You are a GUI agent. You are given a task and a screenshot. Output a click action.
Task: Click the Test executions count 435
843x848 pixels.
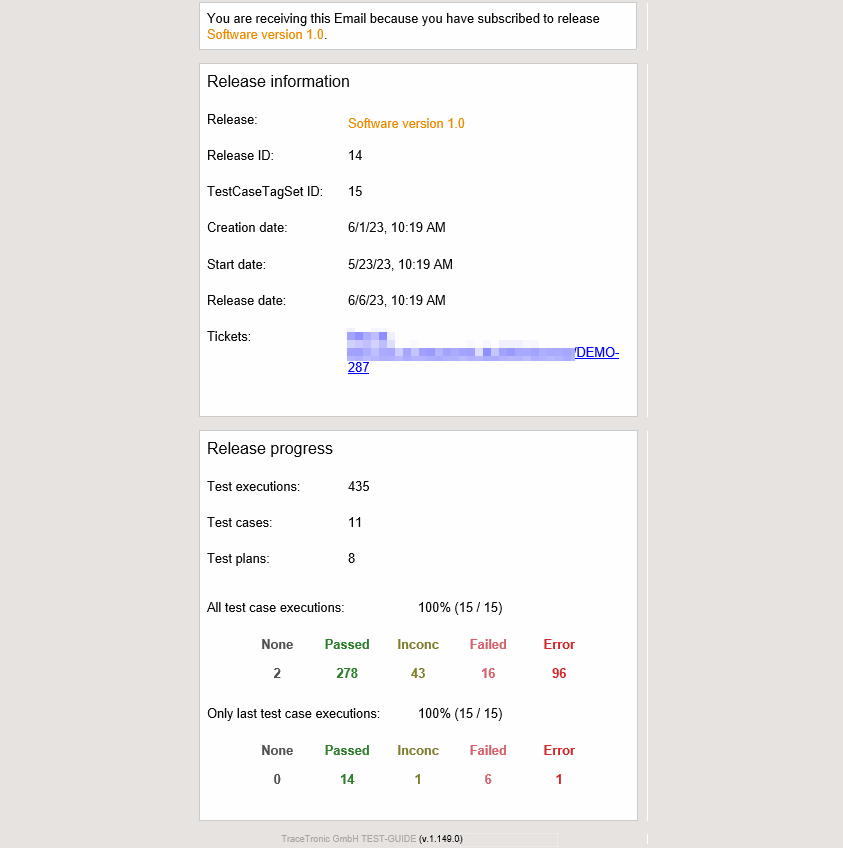(358, 487)
